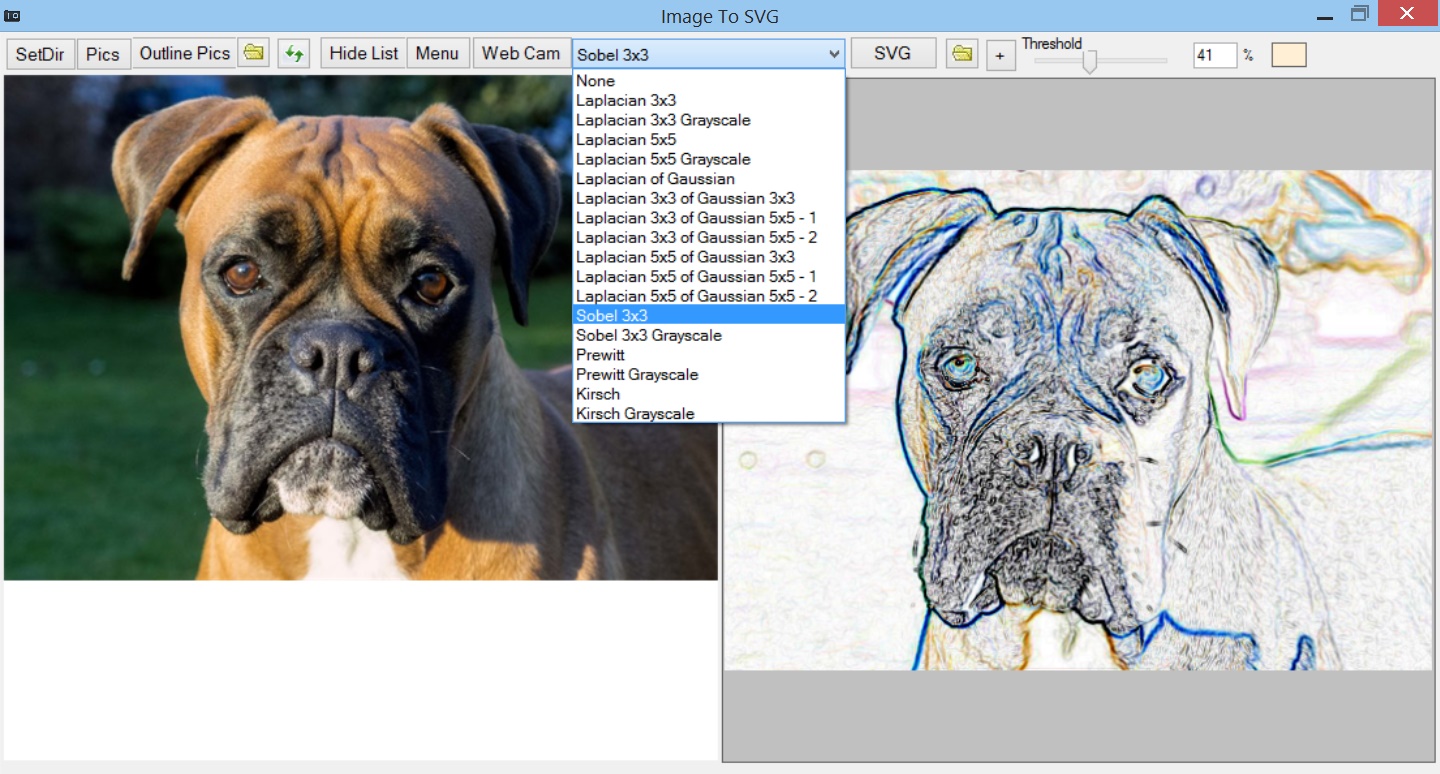This screenshot has width=1440, height=774.
Task: Click the SVG export button
Action: (893, 54)
